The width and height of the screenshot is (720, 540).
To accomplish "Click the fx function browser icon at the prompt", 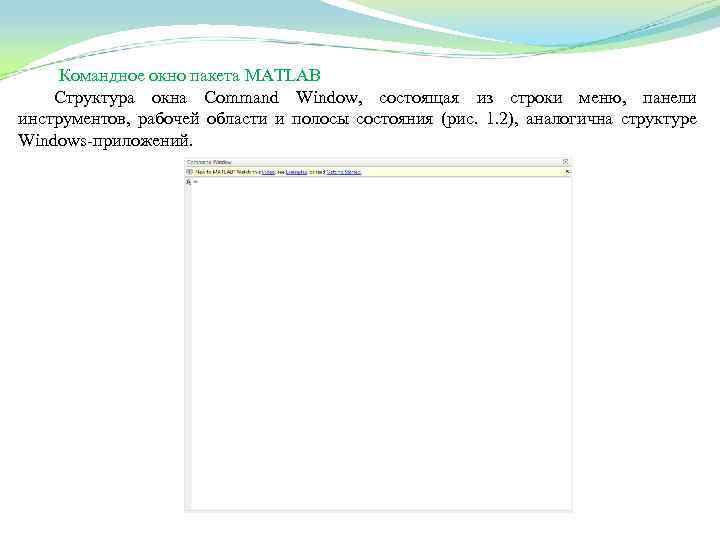I will pyautogui.click(x=188, y=182).
